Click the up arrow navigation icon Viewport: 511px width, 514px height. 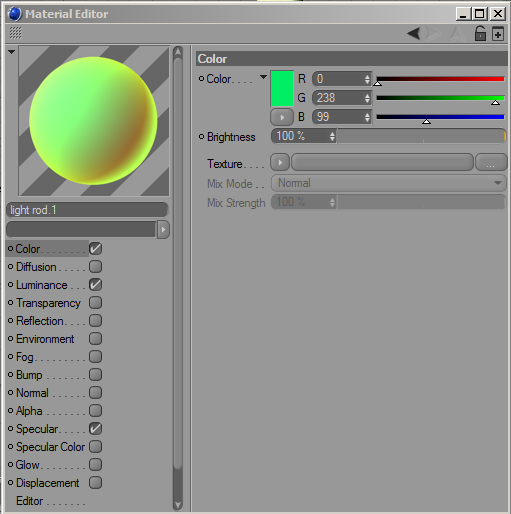tap(457, 33)
